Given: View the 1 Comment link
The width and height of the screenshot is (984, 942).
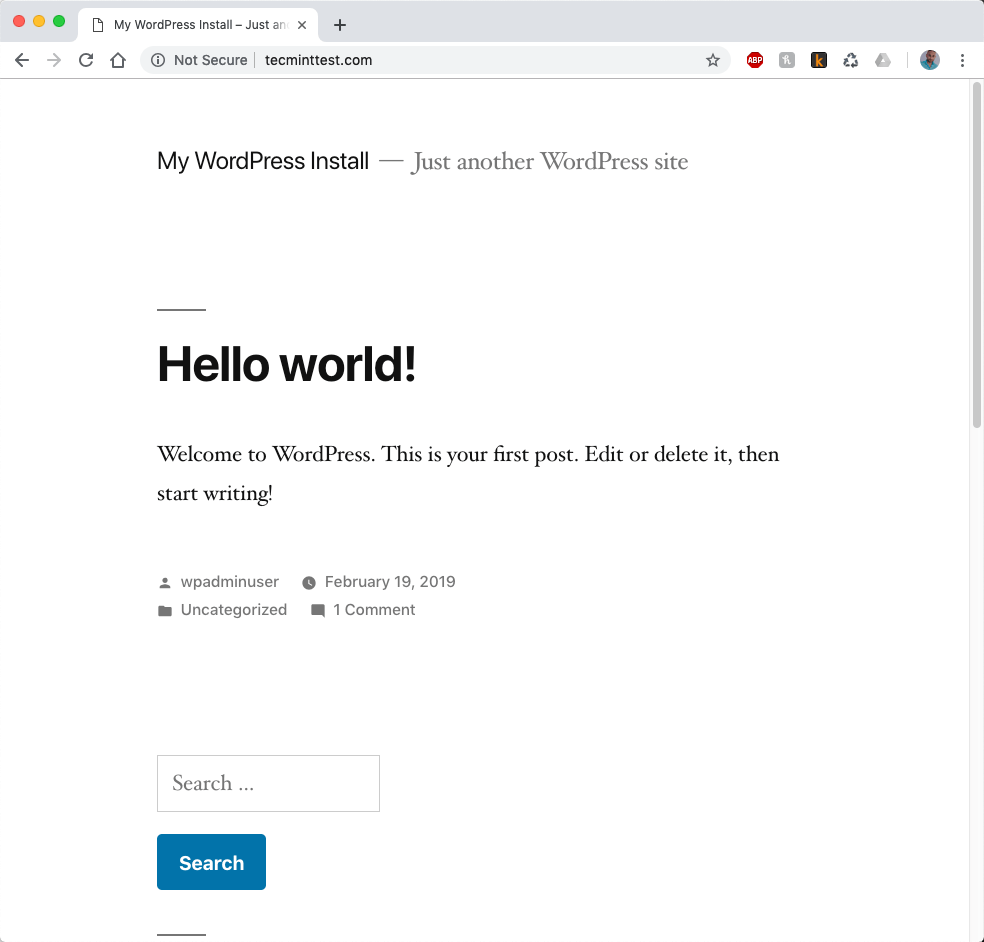Looking at the screenshot, I should [374, 610].
